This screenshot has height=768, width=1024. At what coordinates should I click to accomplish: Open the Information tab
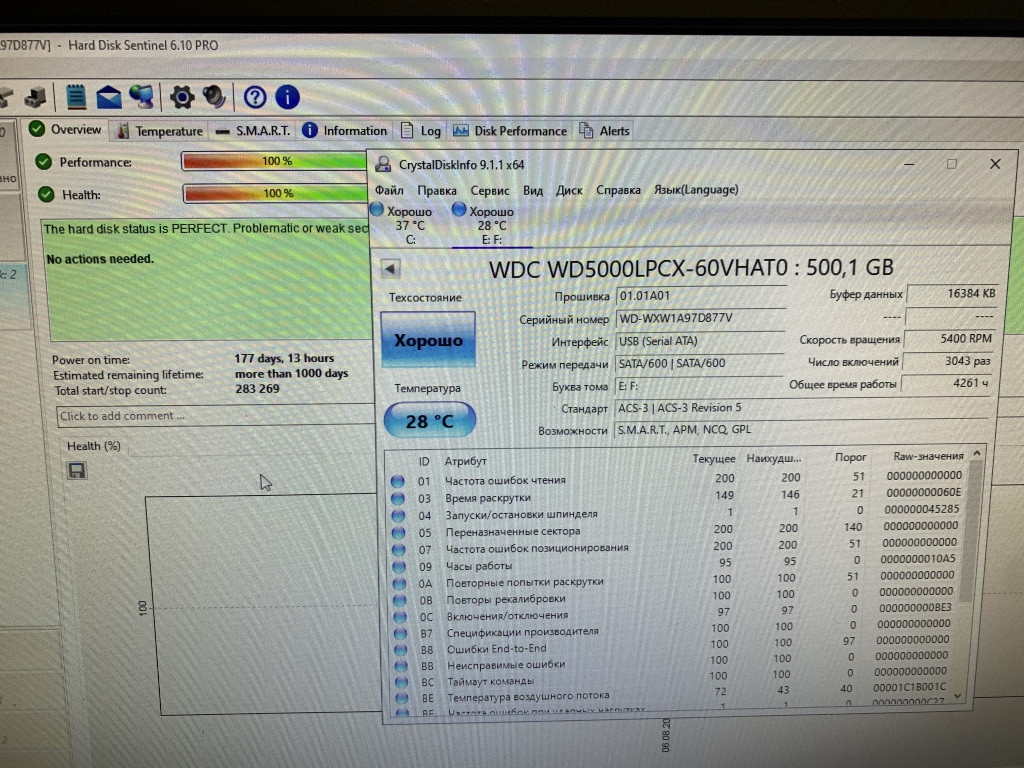click(x=345, y=131)
